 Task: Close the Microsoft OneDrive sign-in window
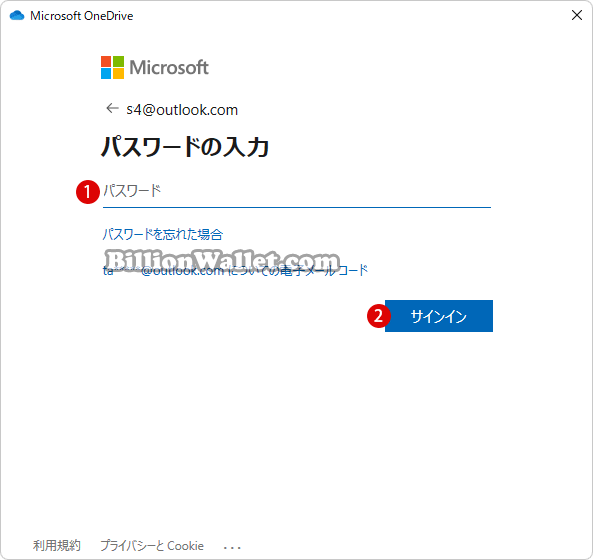pyautogui.click(x=577, y=15)
